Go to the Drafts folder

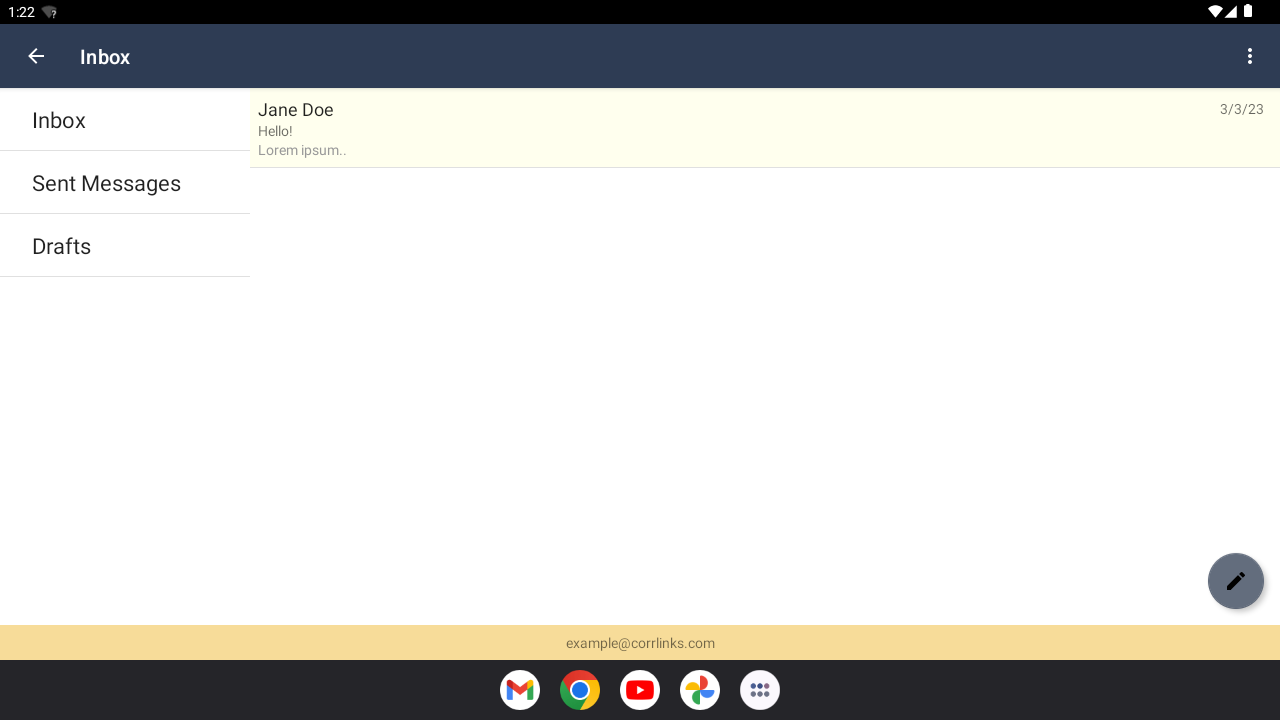(x=125, y=246)
